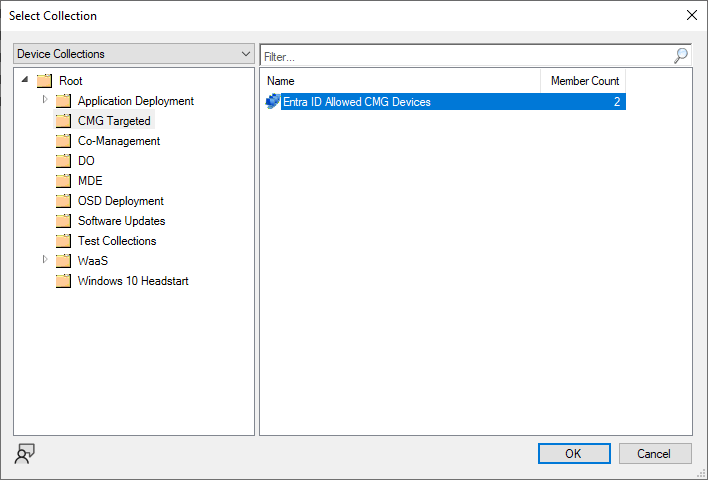Click the search magnifier icon in Filter

tap(681, 56)
